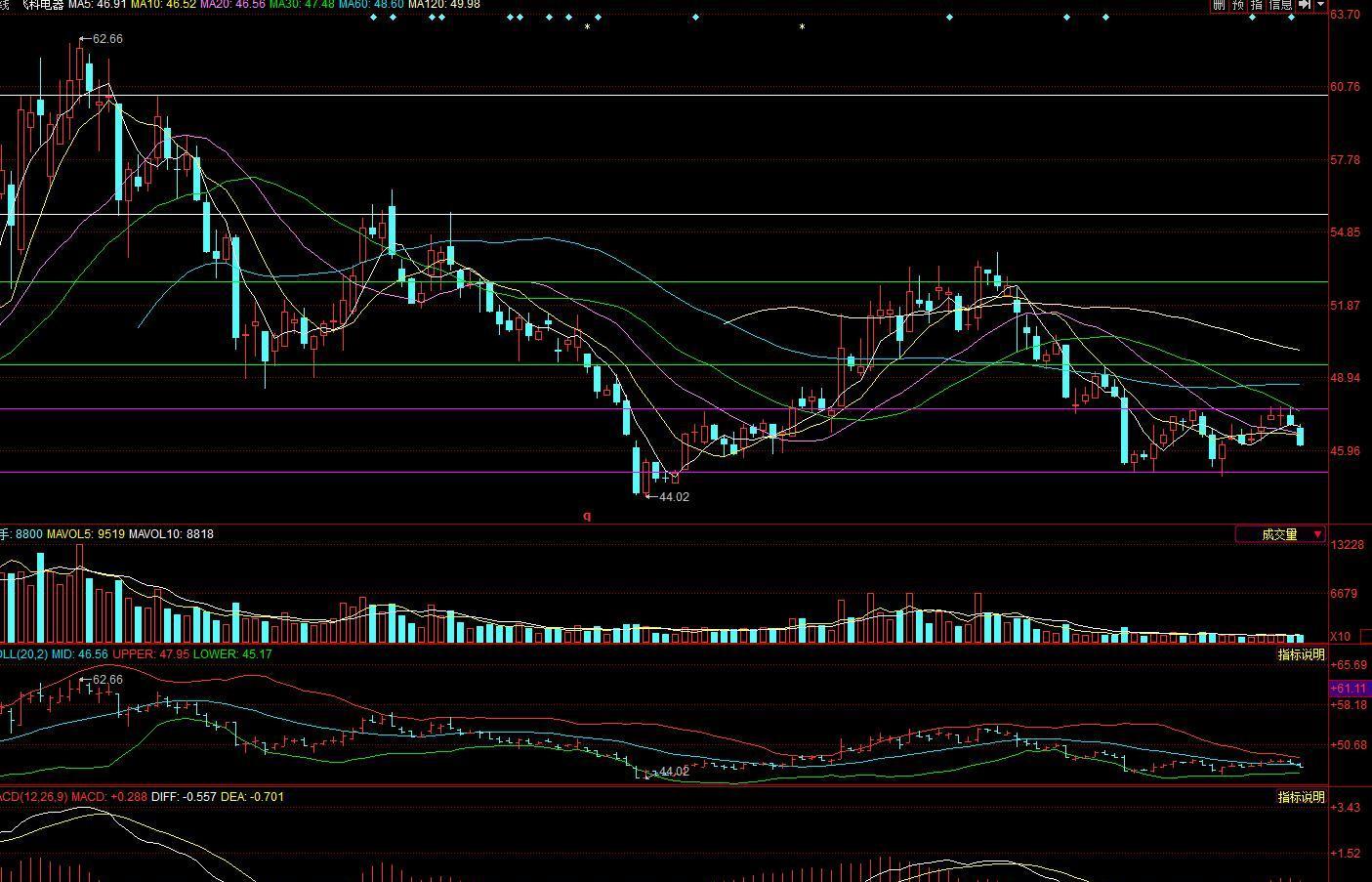The width and height of the screenshot is (1372, 882).
Task: Click the MACD: +0.288 label
Action: 109,797
